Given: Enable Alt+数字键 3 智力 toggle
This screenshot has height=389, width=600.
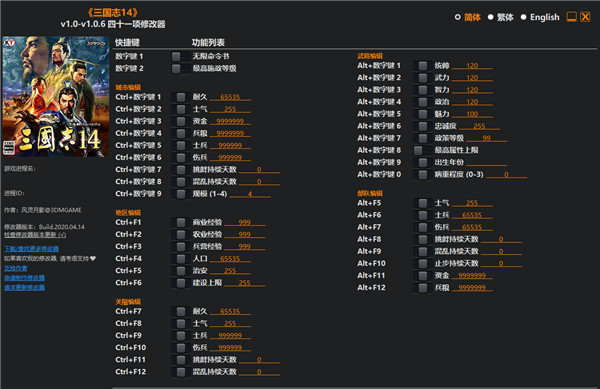Looking at the screenshot, I should pos(422,90).
